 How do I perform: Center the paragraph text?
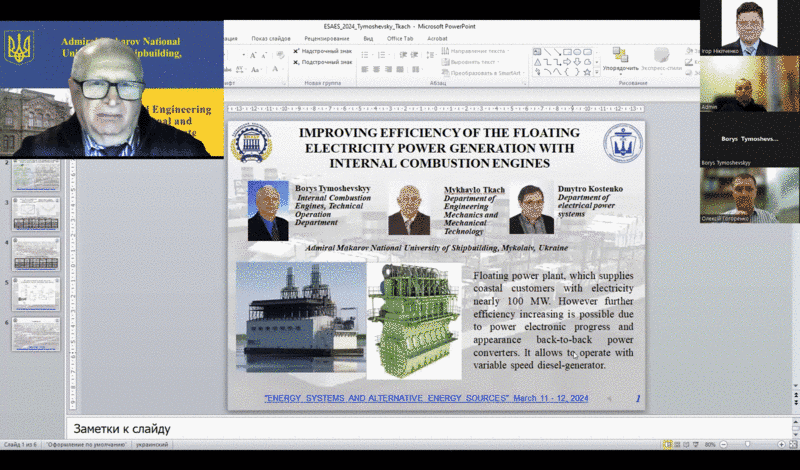pos(377,69)
